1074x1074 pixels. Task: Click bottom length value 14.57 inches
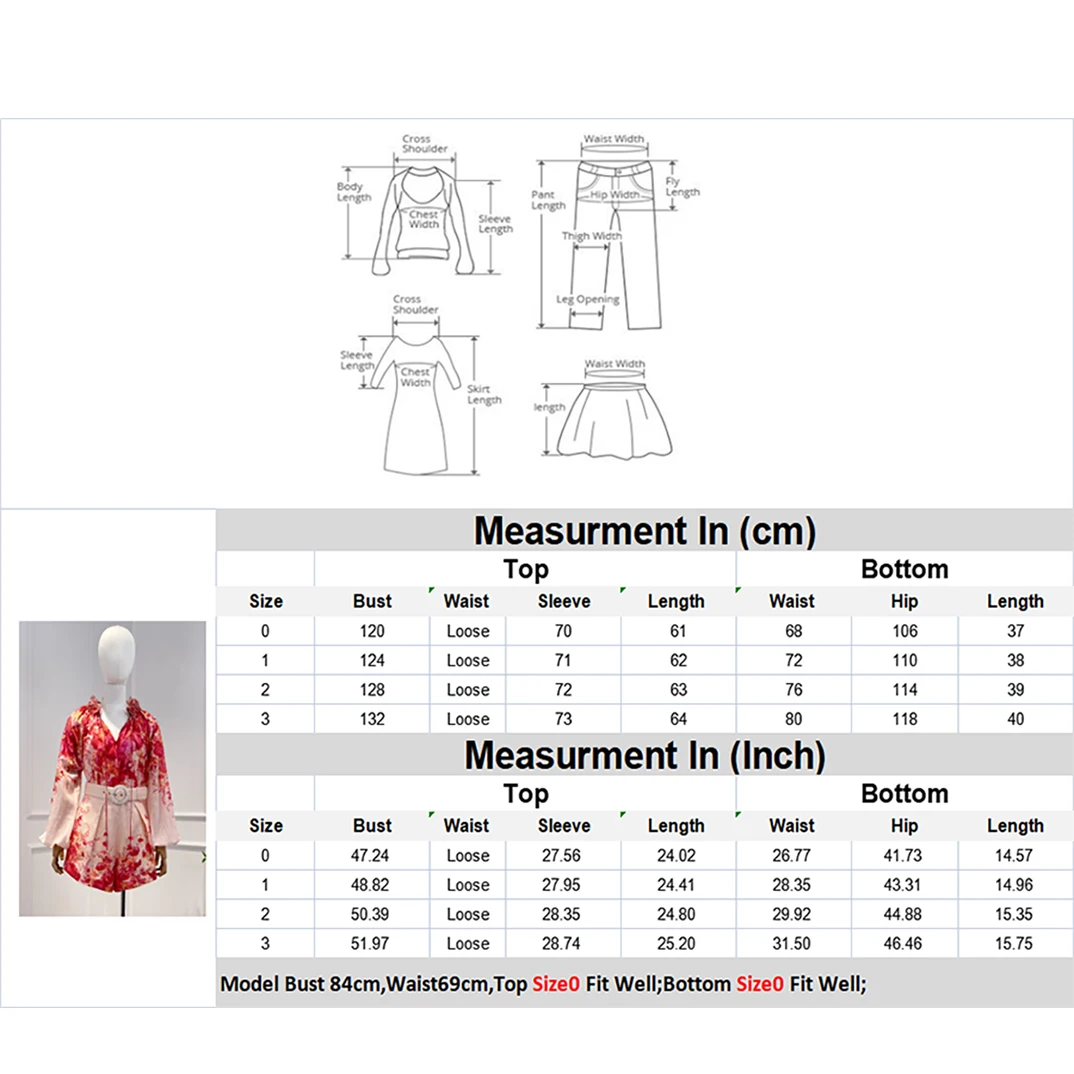(x=1014, y=856)
